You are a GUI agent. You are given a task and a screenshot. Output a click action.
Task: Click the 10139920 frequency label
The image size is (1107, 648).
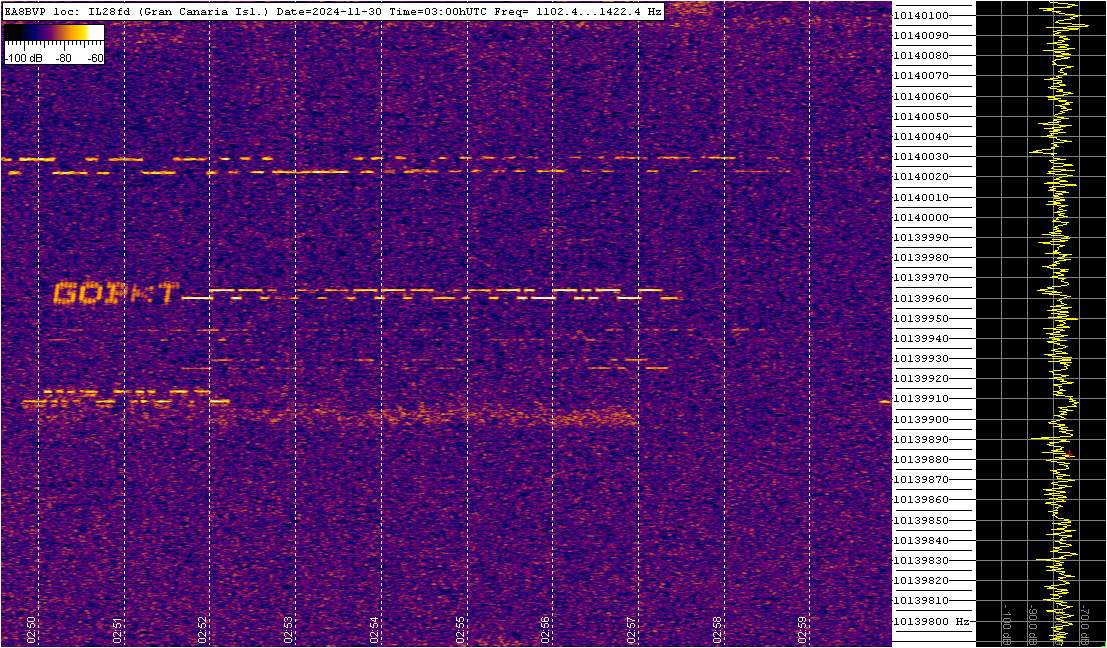921,379
